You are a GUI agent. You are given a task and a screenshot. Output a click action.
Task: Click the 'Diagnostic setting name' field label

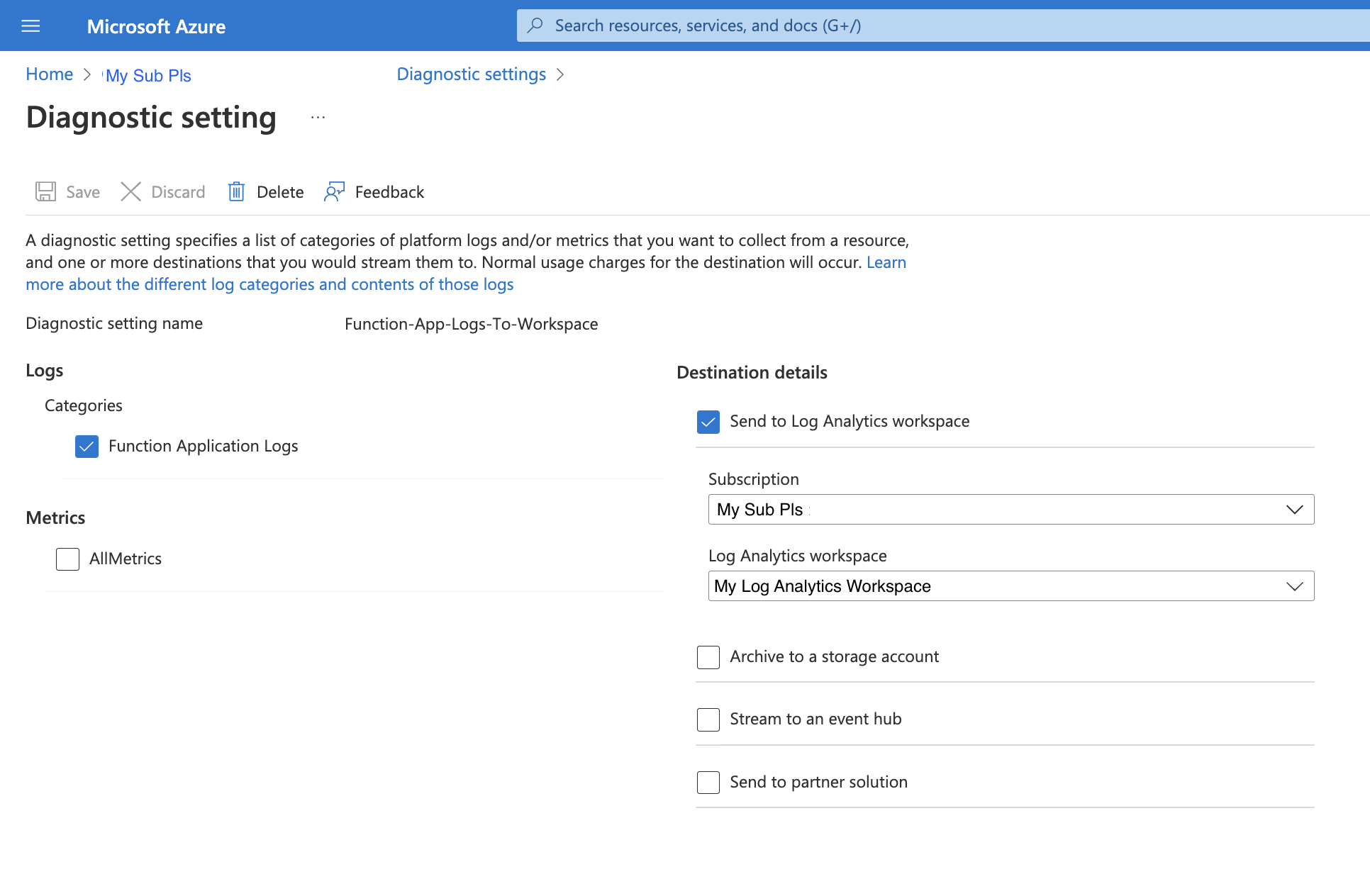[x=114, y=323]
